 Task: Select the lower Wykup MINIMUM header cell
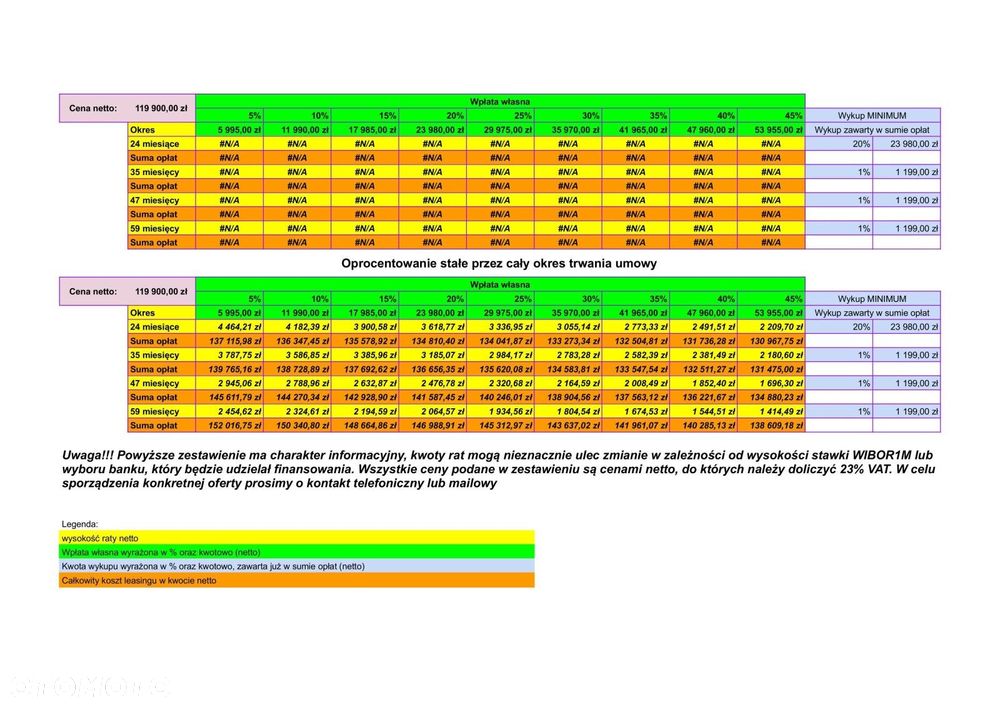point(872,298)
